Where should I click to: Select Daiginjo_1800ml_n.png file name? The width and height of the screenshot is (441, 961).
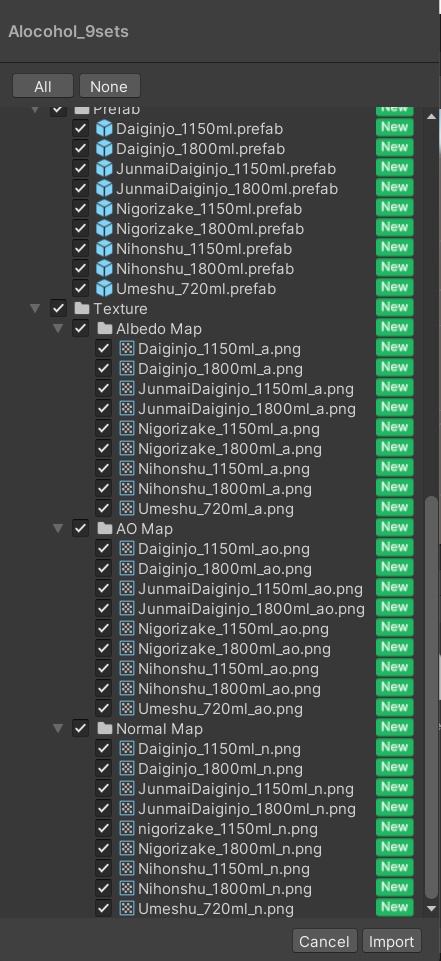(x=220, y=769)
